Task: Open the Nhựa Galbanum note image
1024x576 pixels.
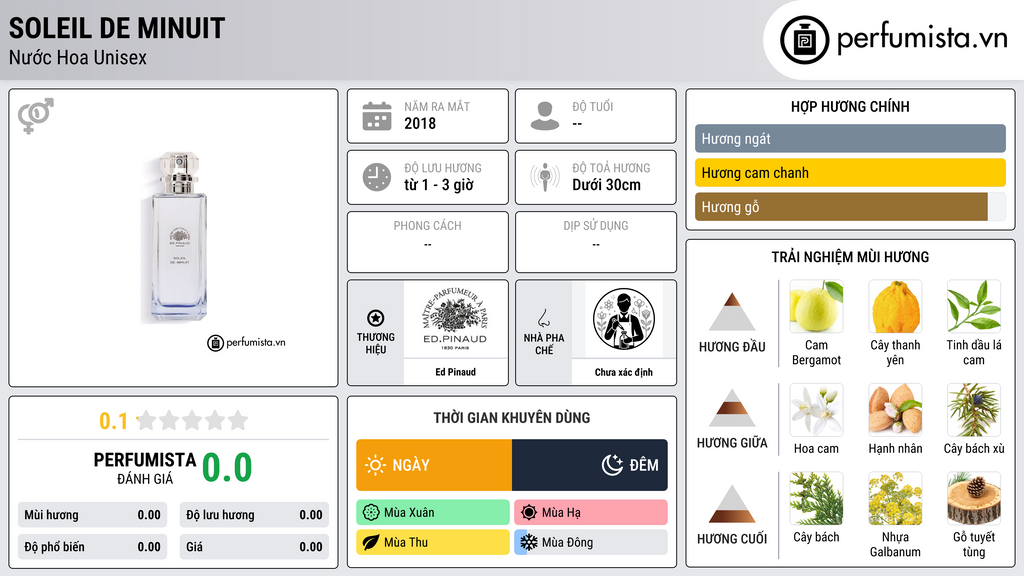Action: click(x=895, y=498)
